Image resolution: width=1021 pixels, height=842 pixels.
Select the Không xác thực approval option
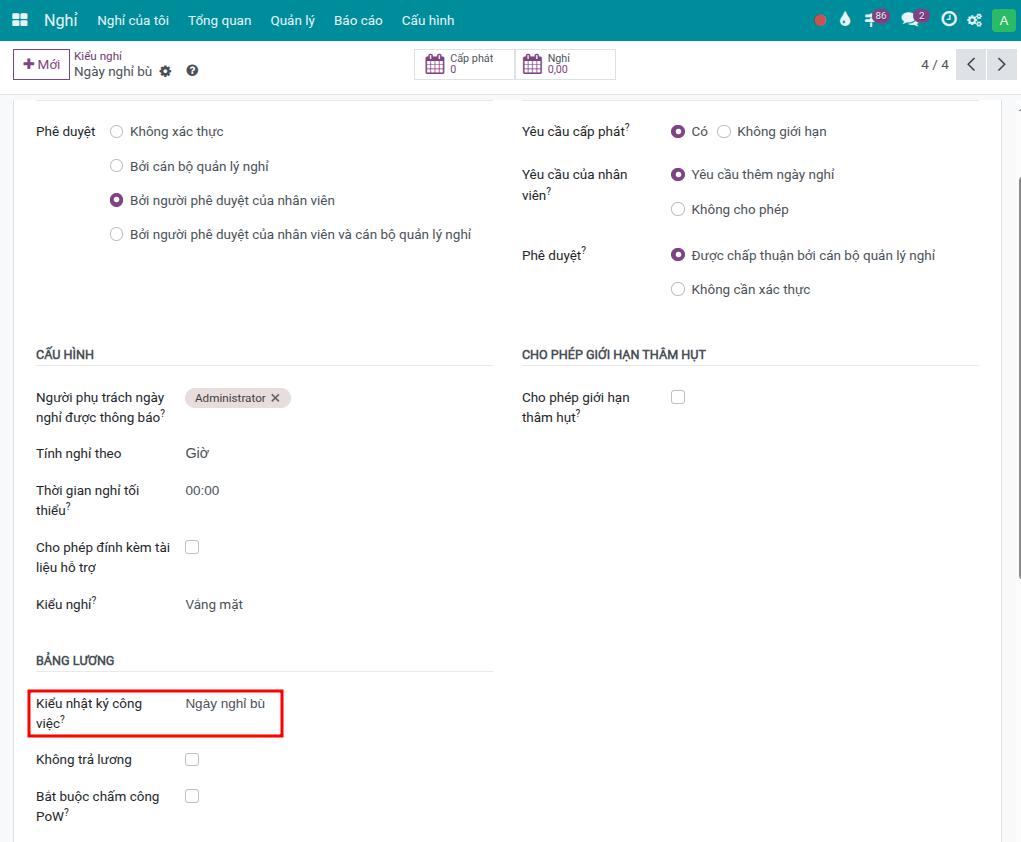pyautogui.click(x=117, y=132)
